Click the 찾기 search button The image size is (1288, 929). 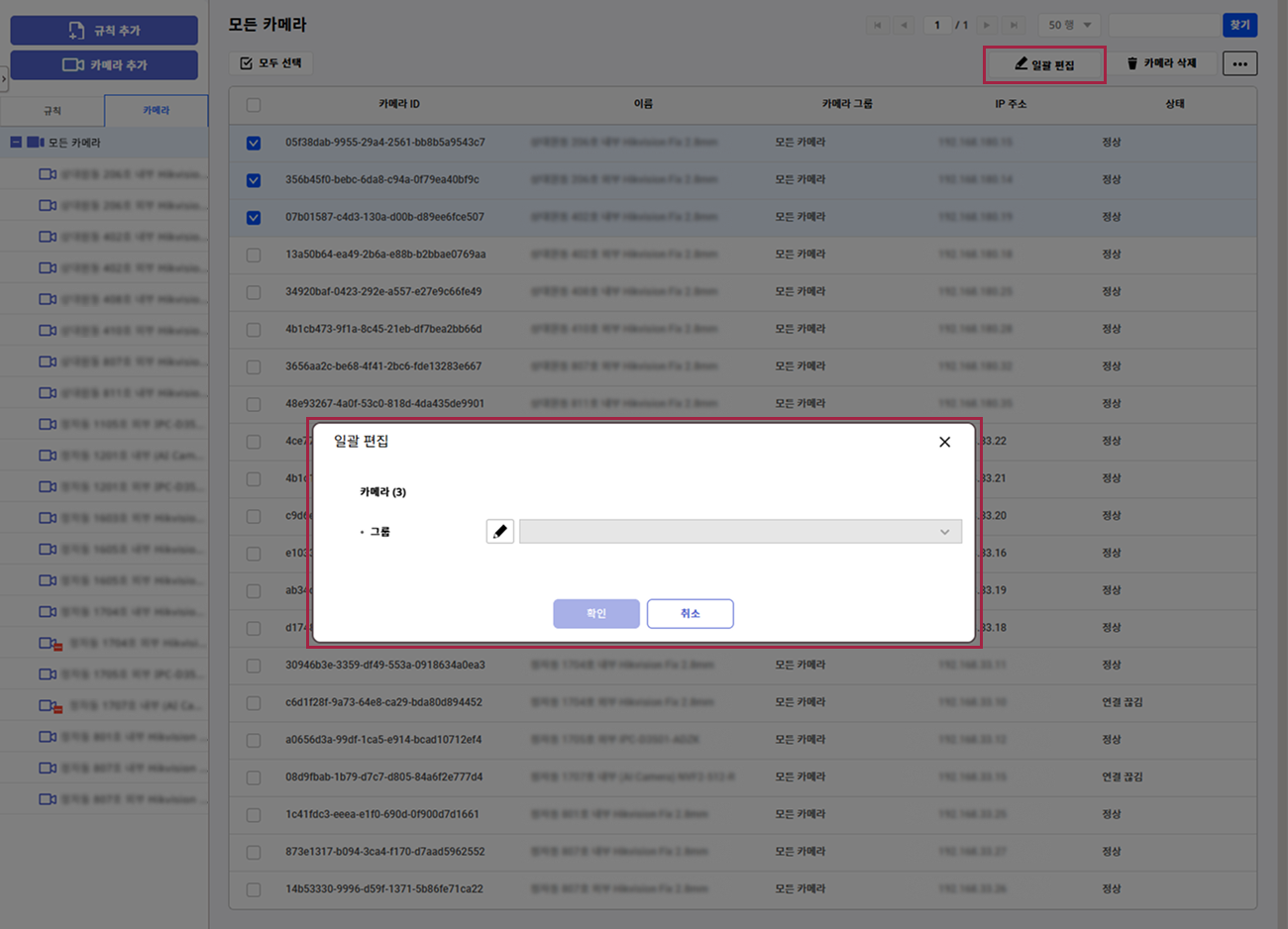pos(1239,25)
